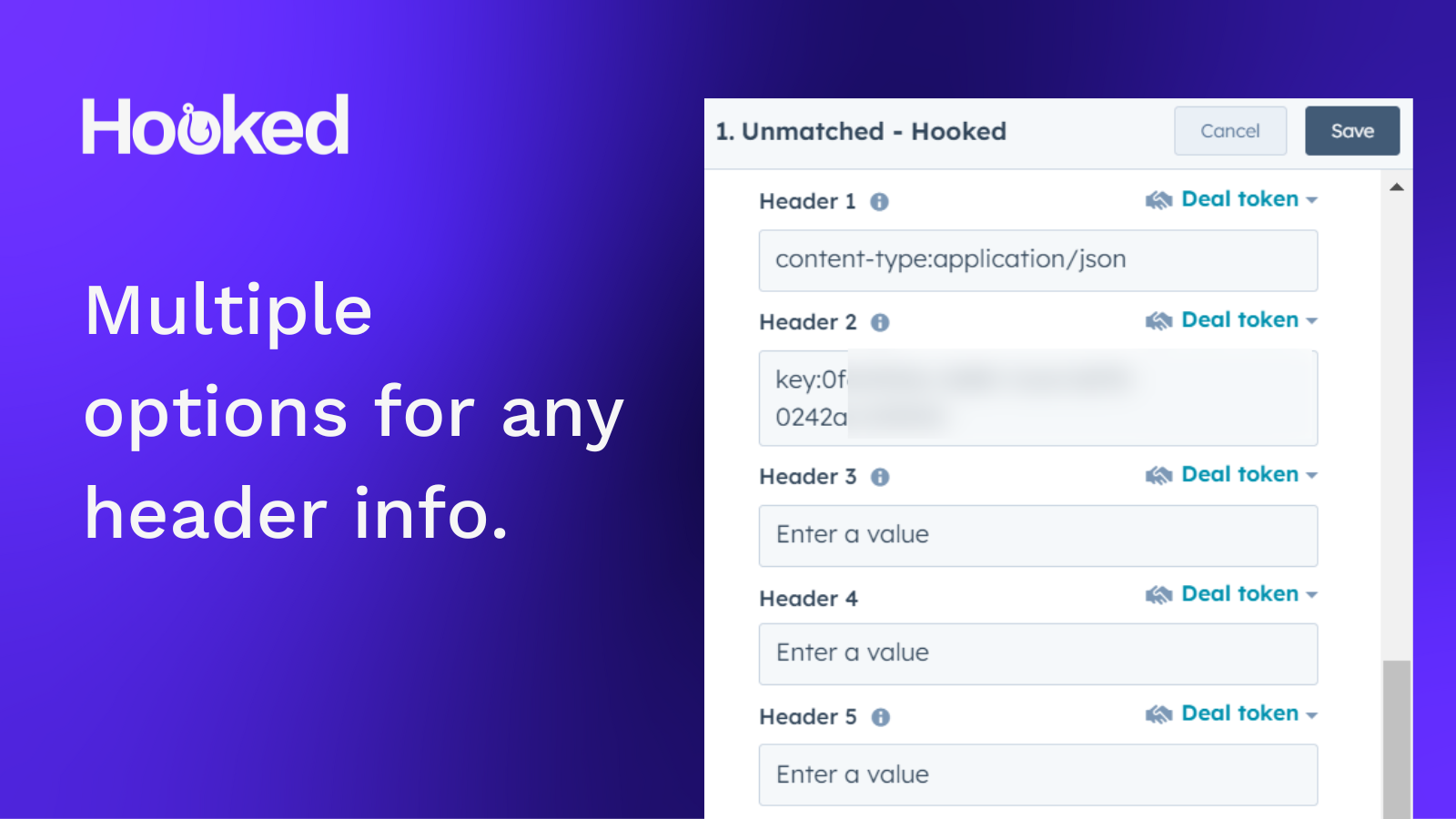Click the handshake icon beside Header 2's Deal token
The image size is (1456, 819).
(1158, 319)
